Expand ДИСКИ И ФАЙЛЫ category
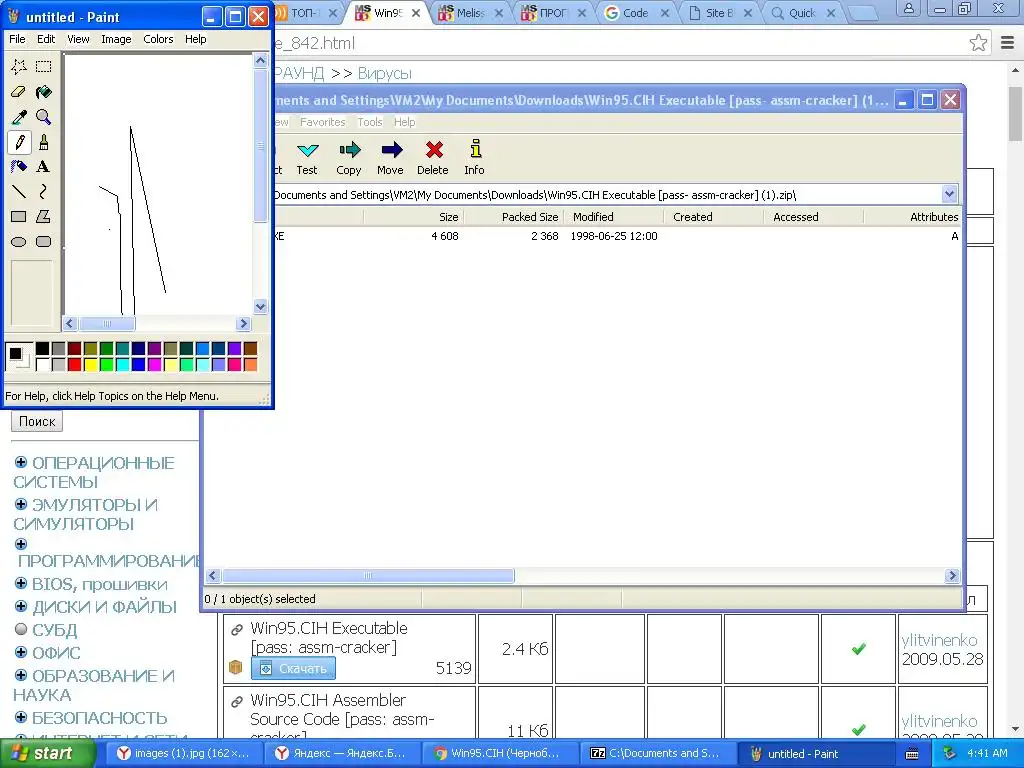 point(21,606)
